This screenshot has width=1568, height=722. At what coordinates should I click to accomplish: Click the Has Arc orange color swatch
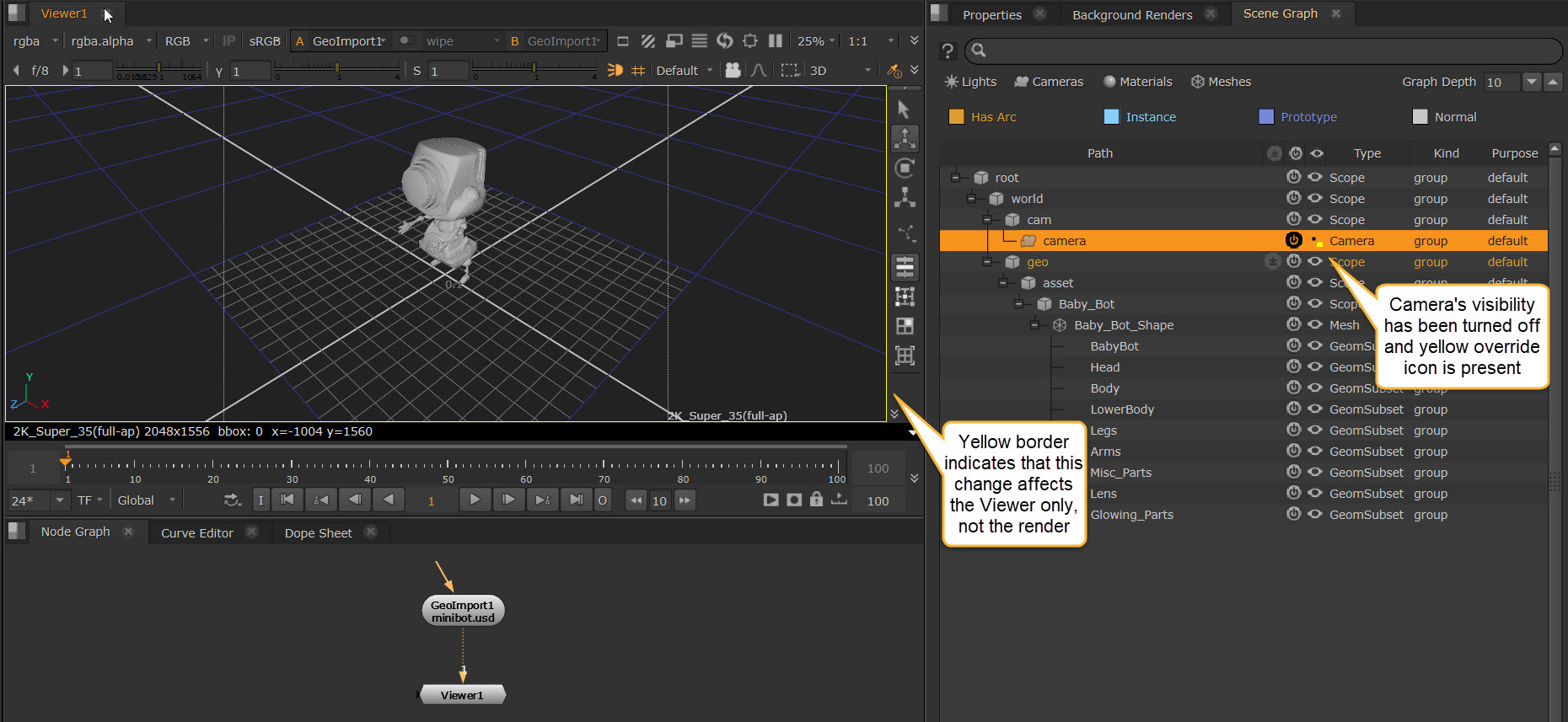[x=956, y=117]
